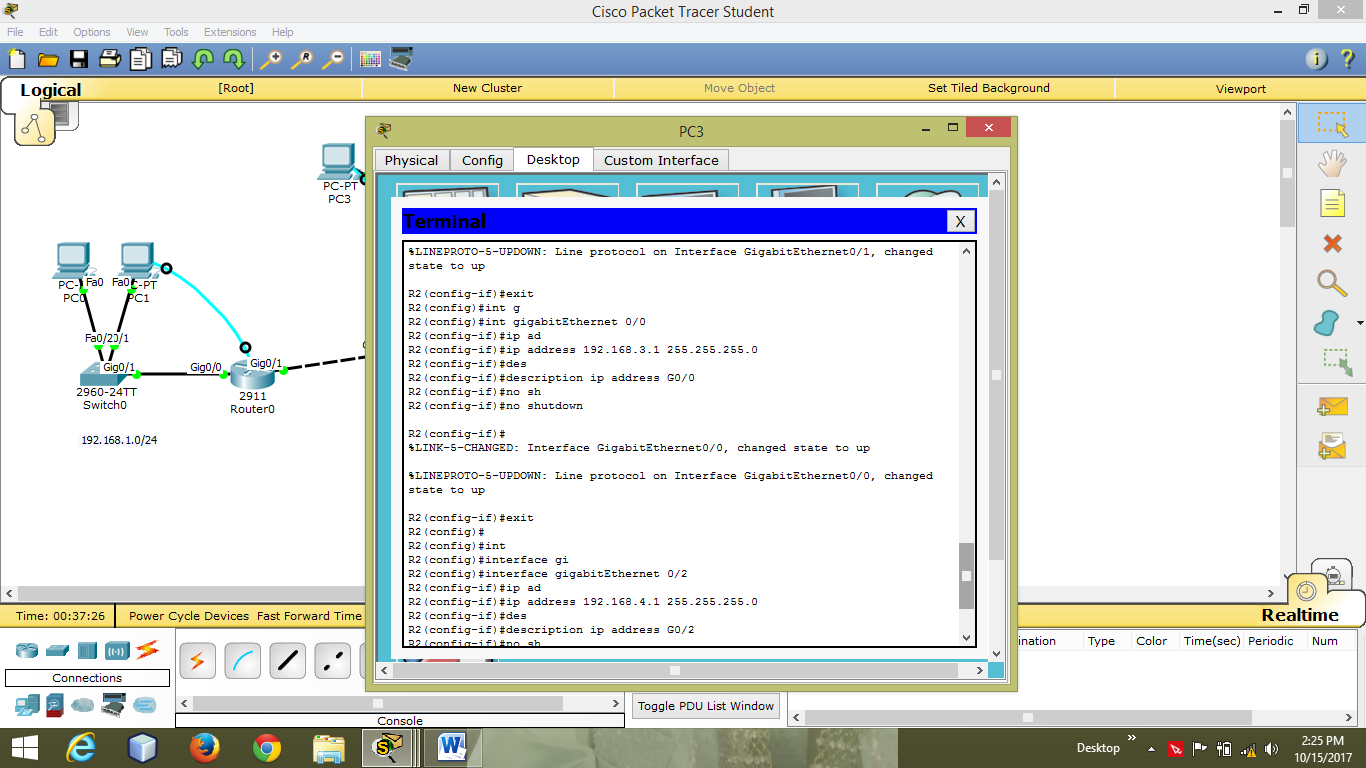Select the Router0 2911 device on canvas

252,377
